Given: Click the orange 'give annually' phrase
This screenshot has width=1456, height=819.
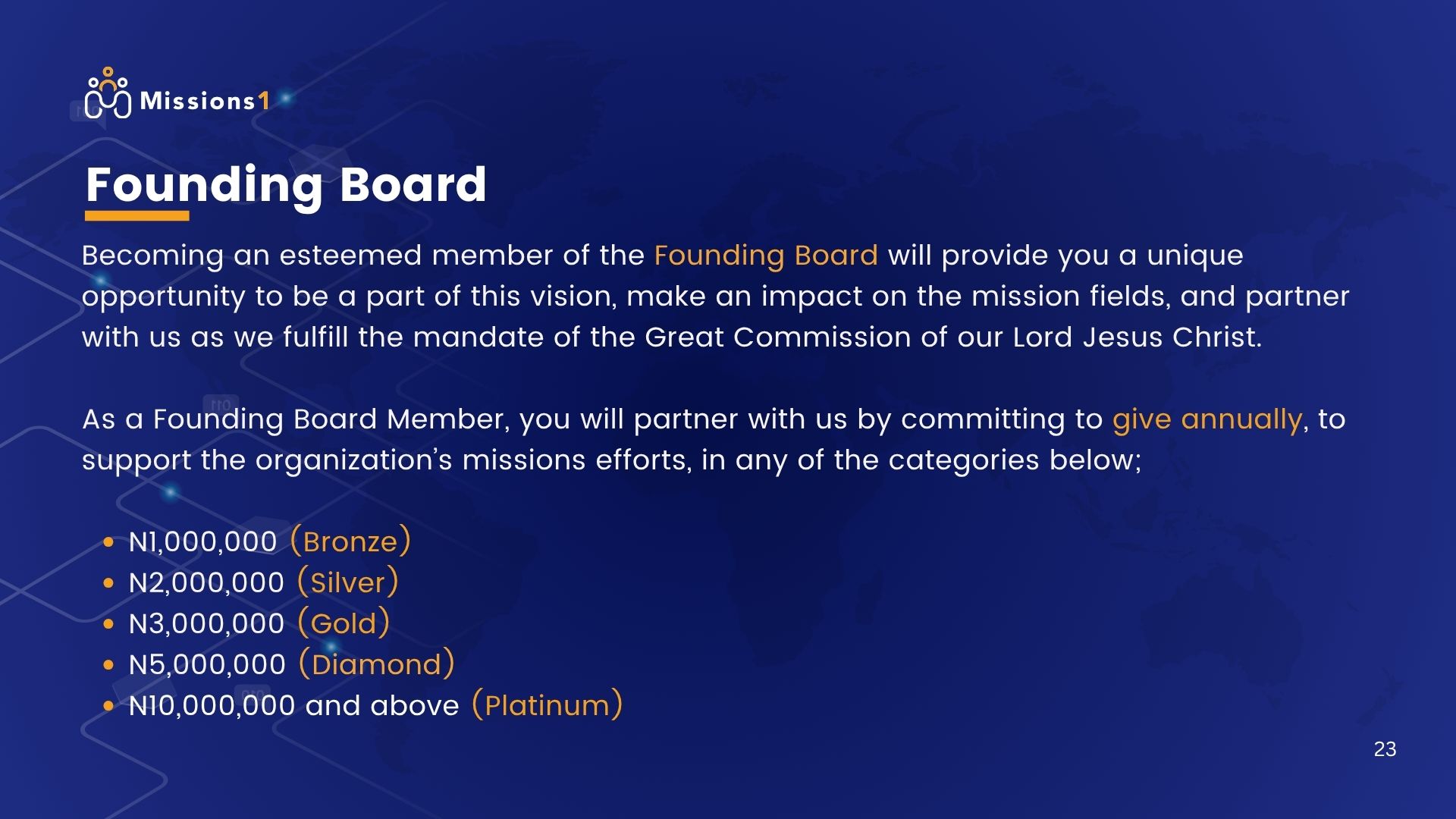Looking at the screenshot, I should click(x=1207, y=419).
